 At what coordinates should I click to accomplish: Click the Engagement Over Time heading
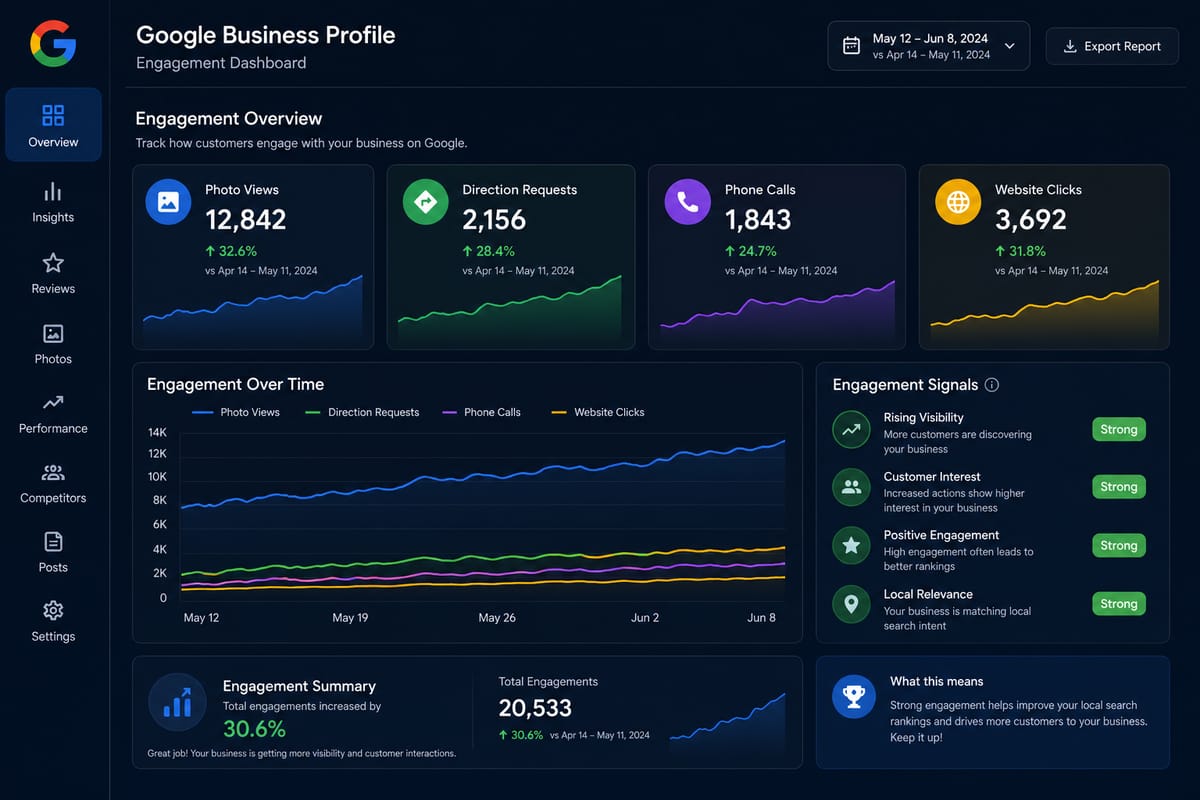point(235,384)
